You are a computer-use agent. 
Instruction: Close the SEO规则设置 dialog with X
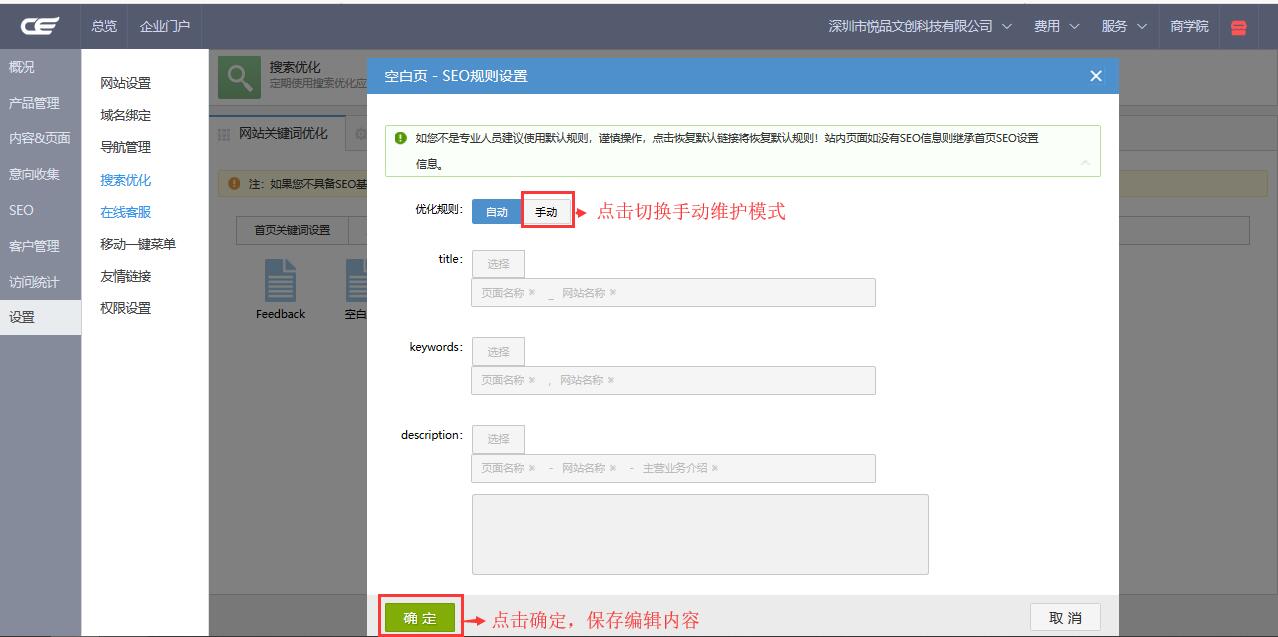(1096, 76)
